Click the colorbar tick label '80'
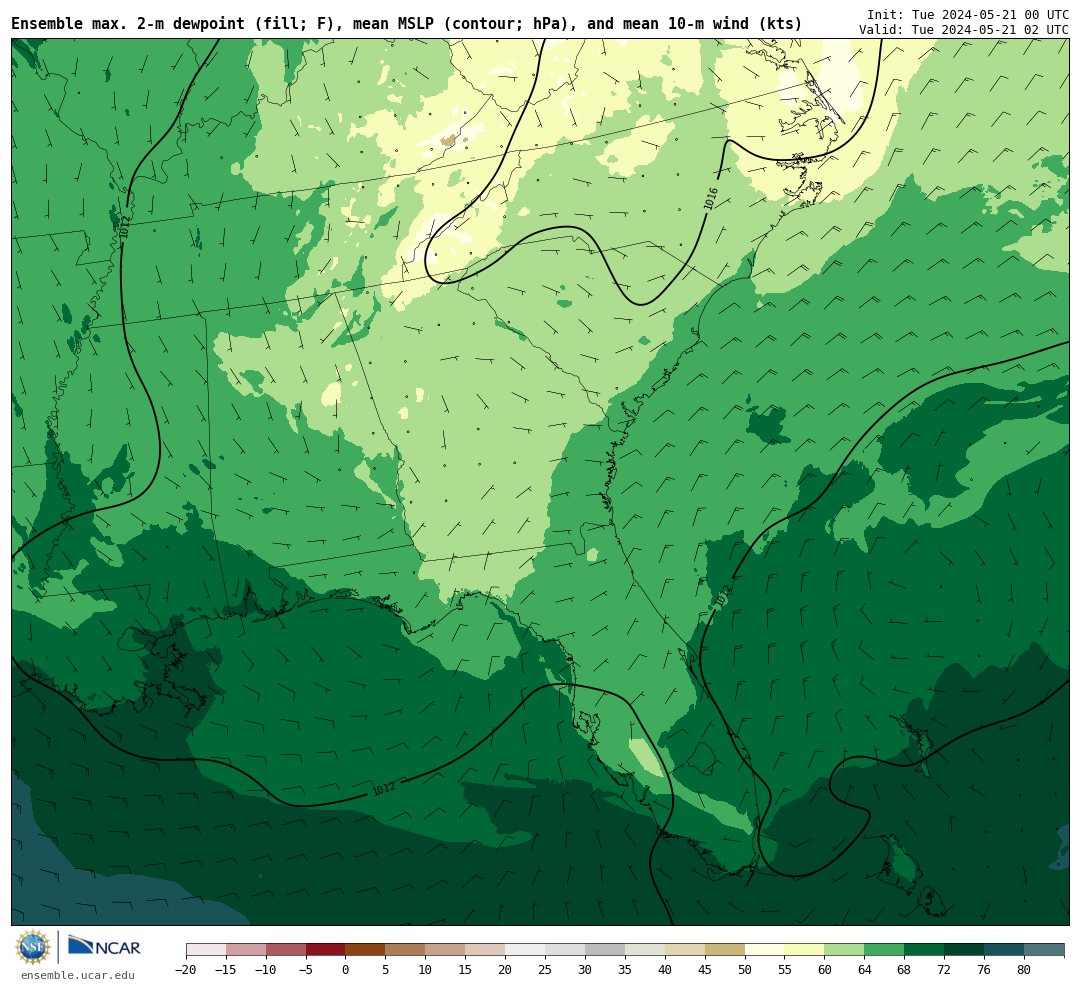This screenshot has height=988, width=1080. point(1024,970)
